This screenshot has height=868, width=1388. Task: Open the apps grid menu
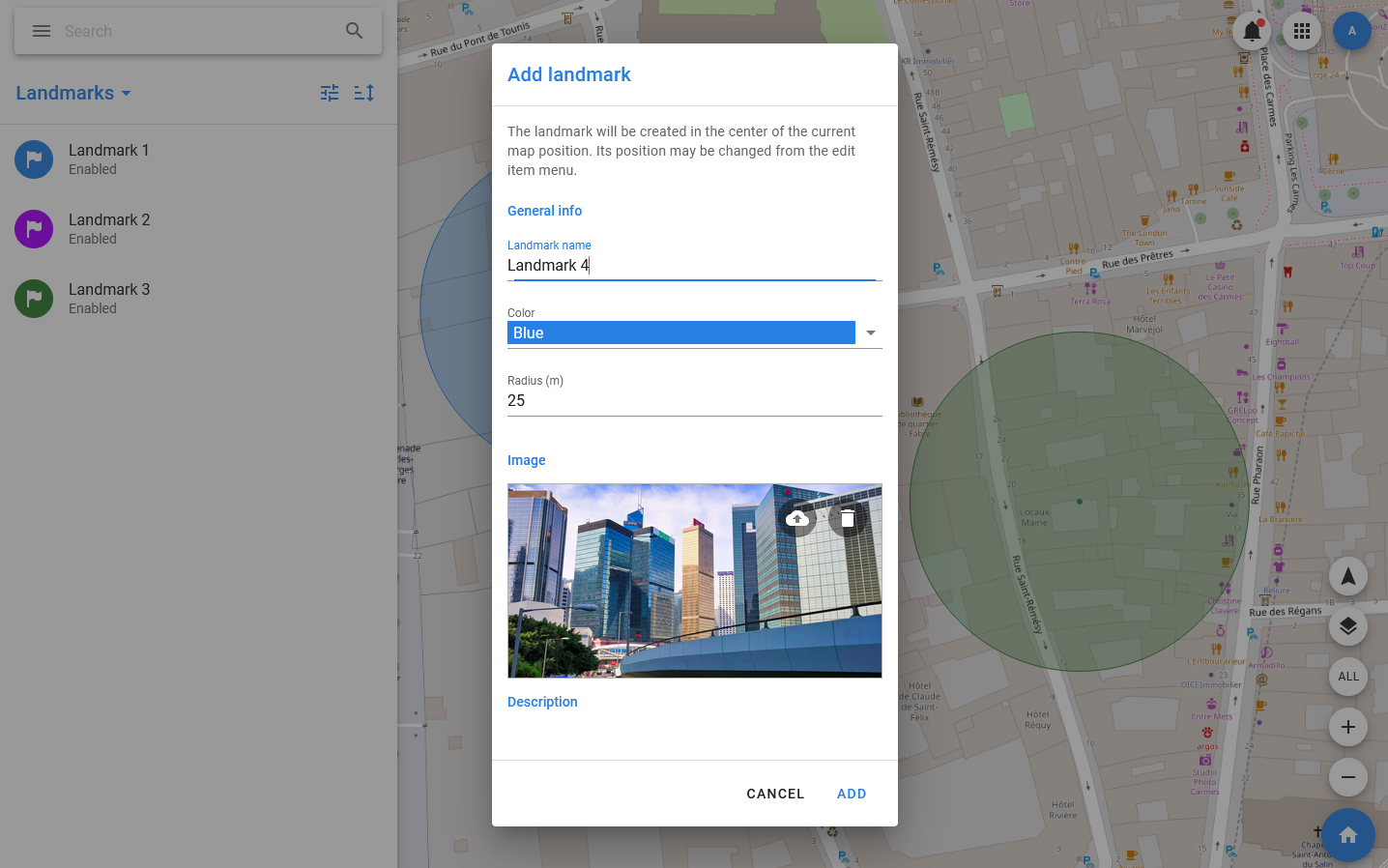(x=1302, y=31)
